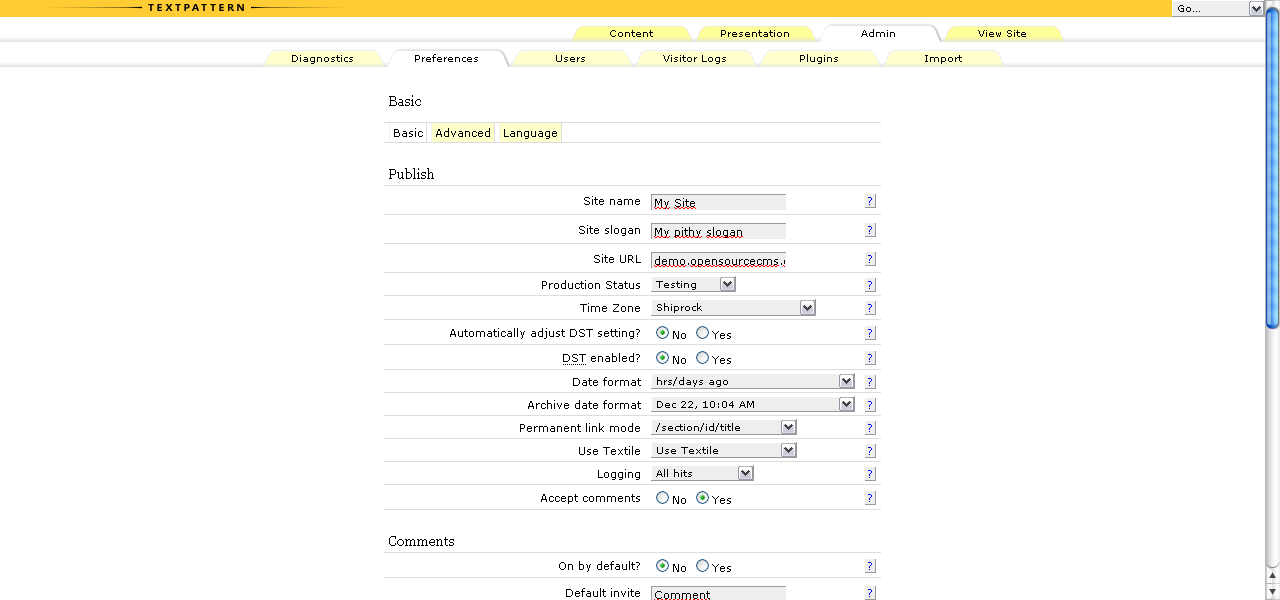Open the Language preferences link
Image resolution: width=1280 pixels, height=600 pixels.
tap(530, 133)
